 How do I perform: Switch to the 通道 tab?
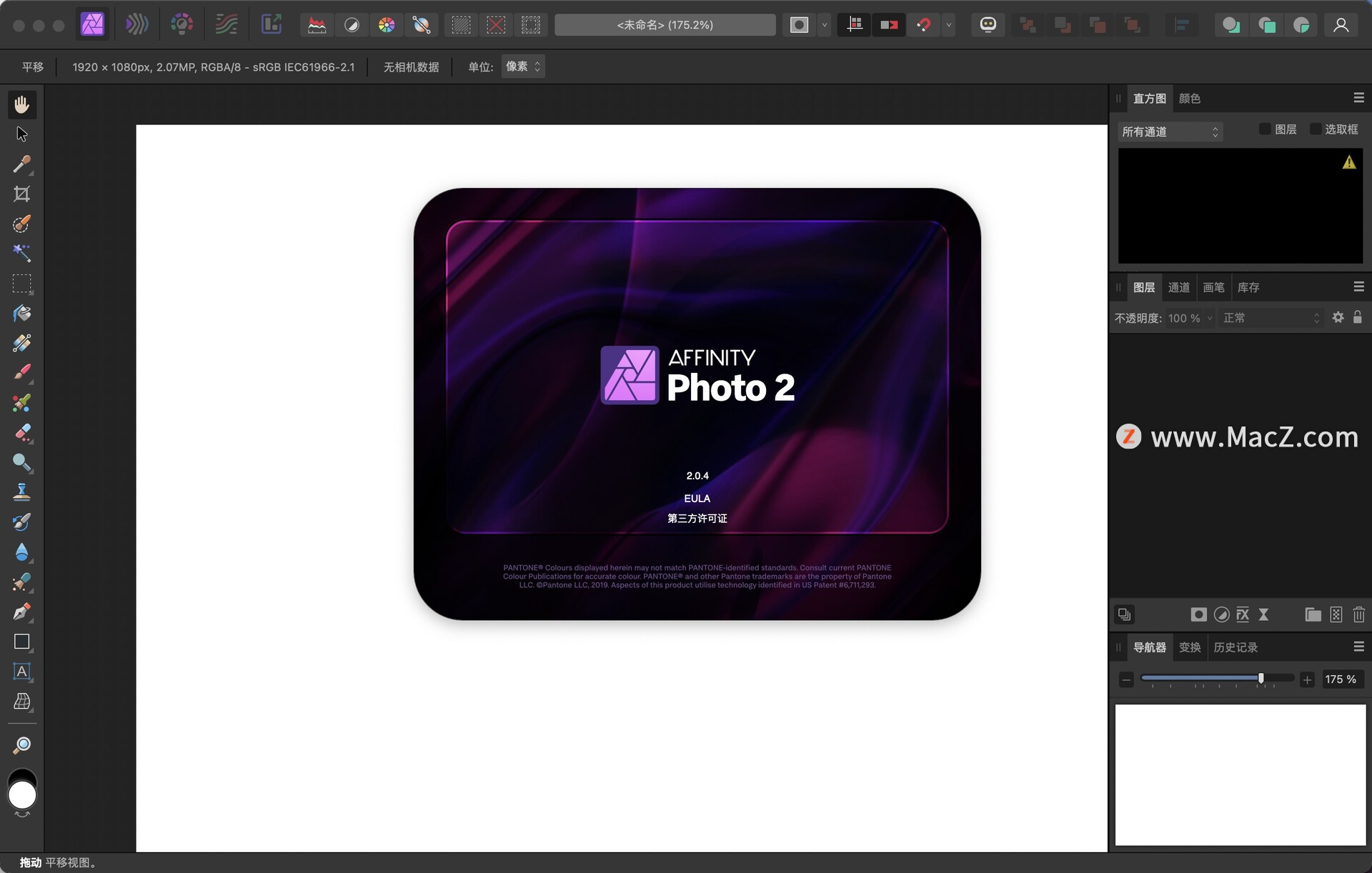click(1178, 287)
